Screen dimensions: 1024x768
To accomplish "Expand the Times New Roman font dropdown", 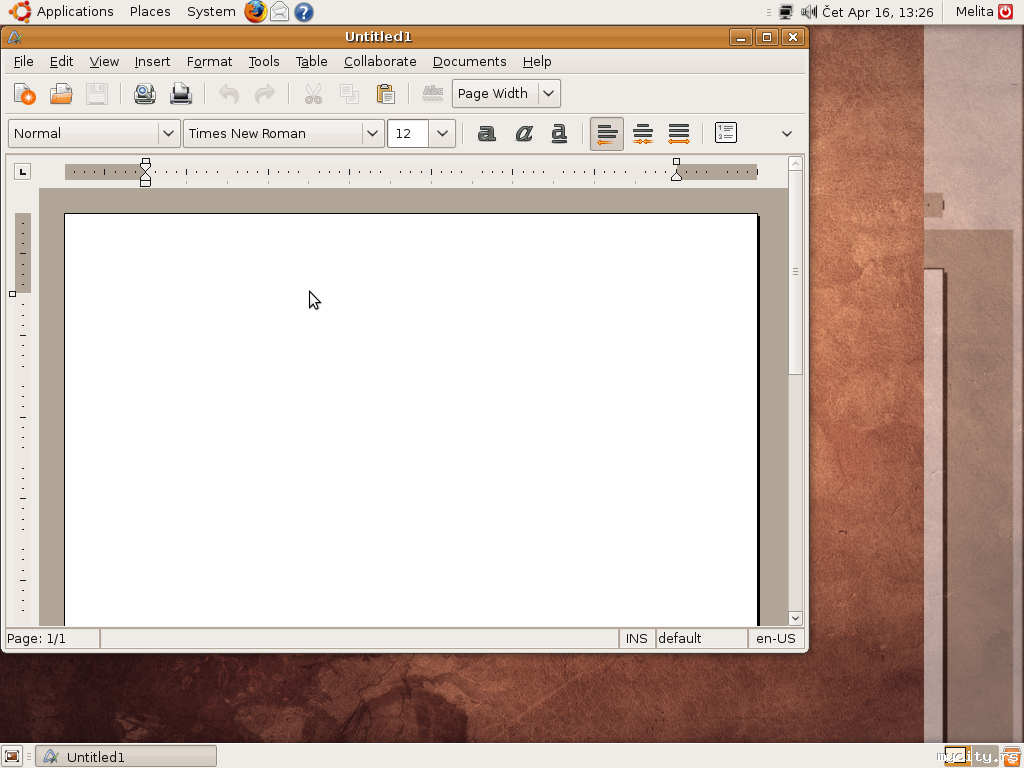I will coord(372,133).
